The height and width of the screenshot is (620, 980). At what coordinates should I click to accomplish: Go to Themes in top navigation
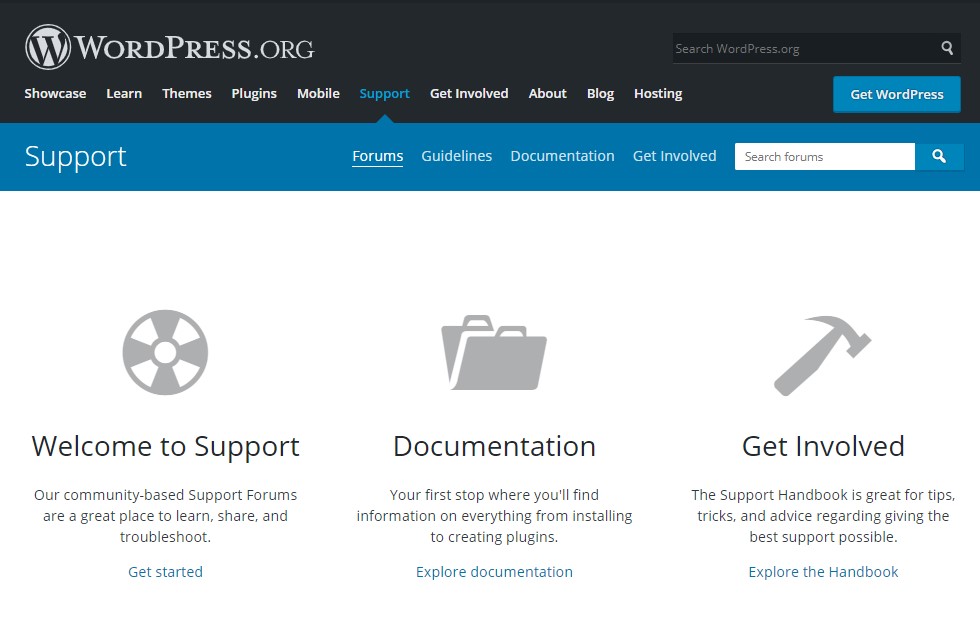(x=187, y=94)
